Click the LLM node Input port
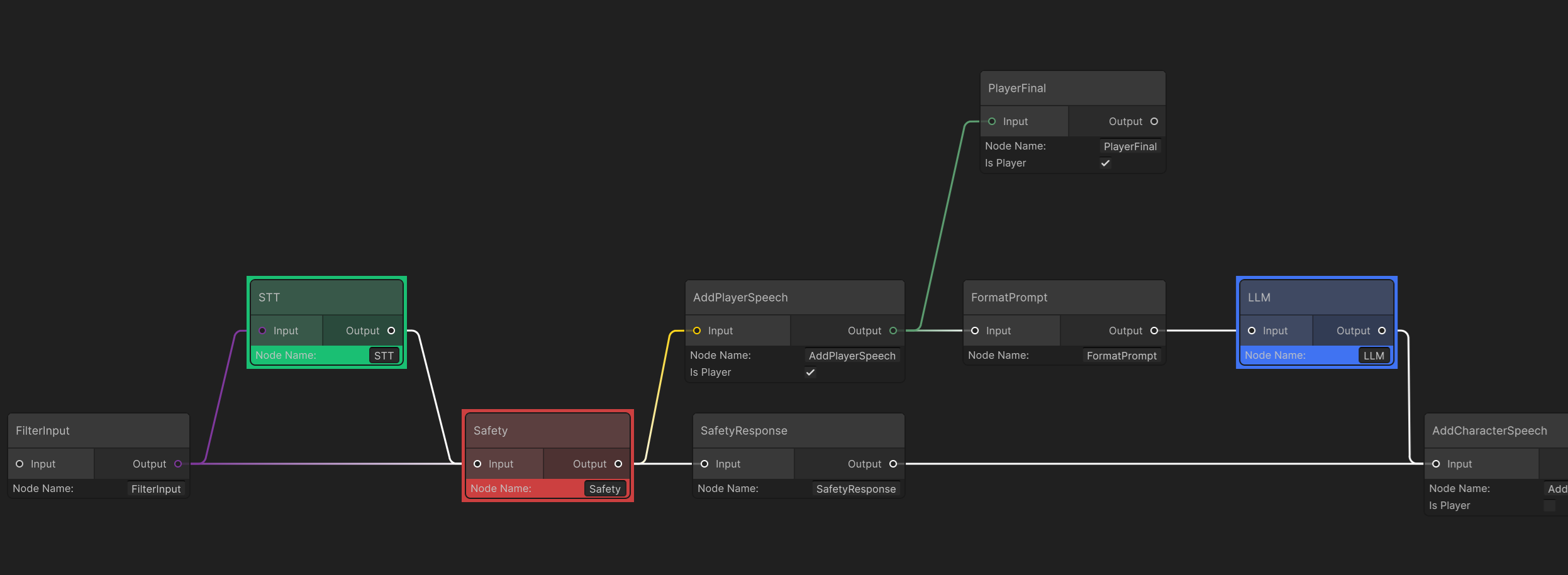Screen dimensions: 1568x575 (x=1251, y=330)
